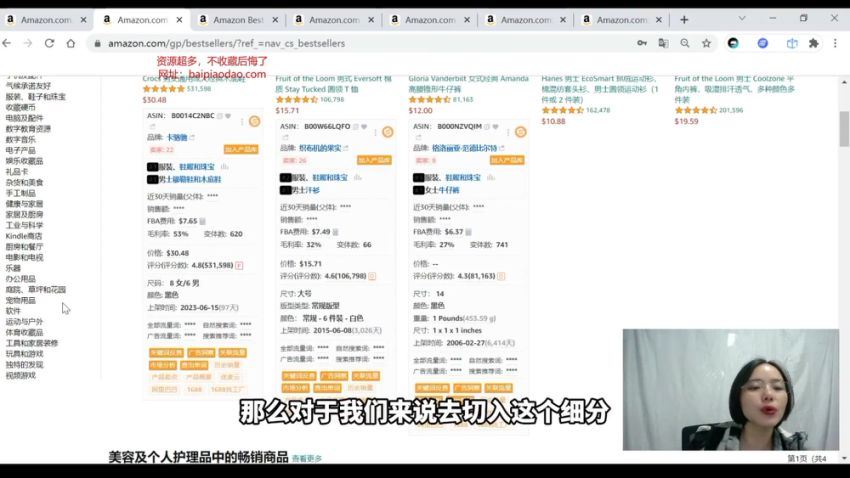850x478 pixels.
Task: Select 服装、鞋子和珠宝 in the sidebar
Action: [36, 96]
